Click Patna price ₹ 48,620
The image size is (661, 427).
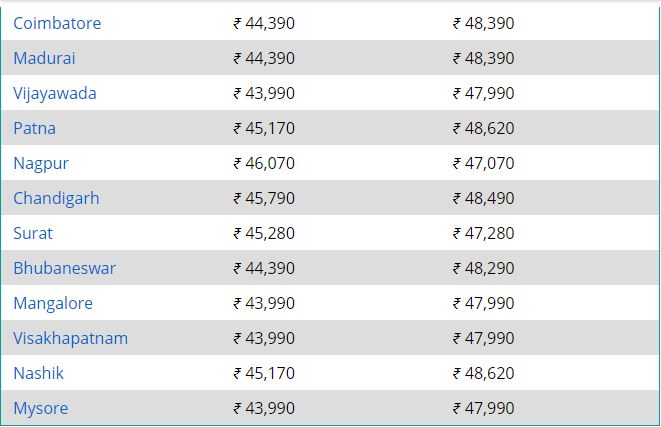tap(484, 128)
